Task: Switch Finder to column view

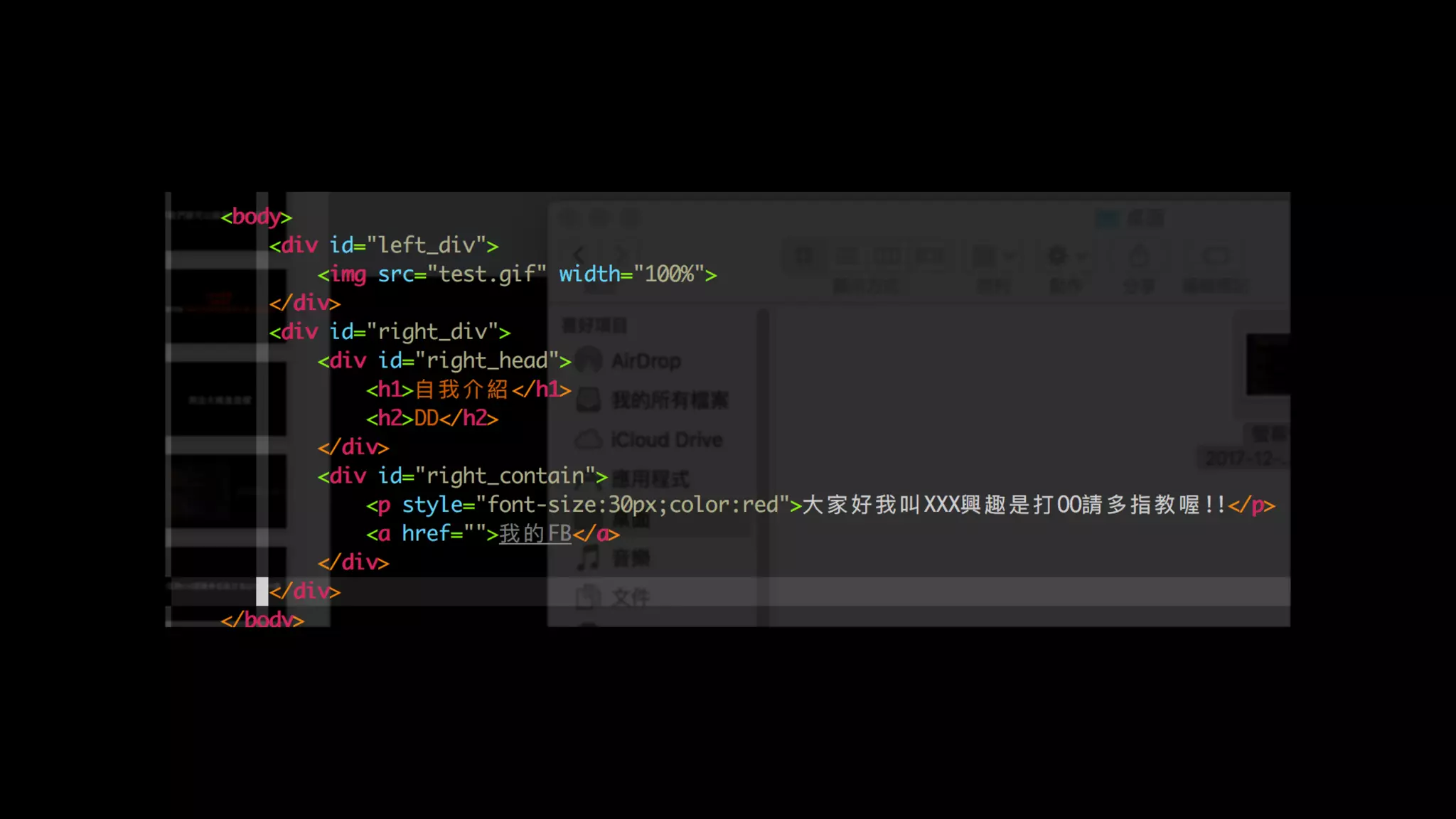Action: [x=887, y=256]
